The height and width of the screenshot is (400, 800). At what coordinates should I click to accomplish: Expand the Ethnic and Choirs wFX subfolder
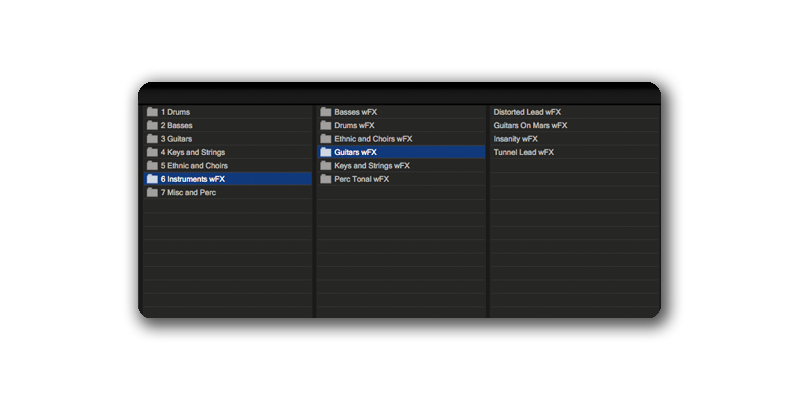(372, 139)
